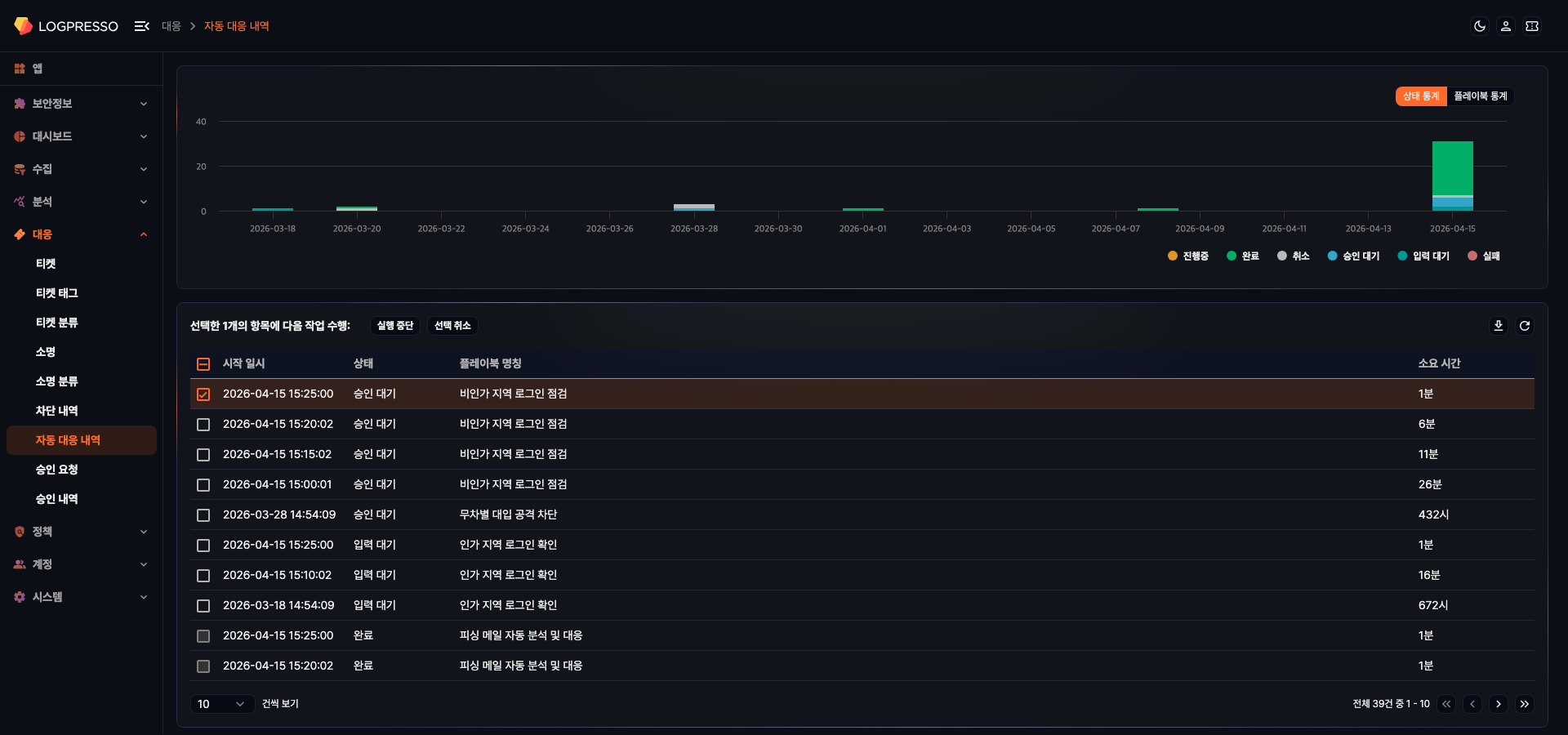Switch to 플레이북 통계 tab
This screenshot has width=1568, height=735.
click(1480, 96)
